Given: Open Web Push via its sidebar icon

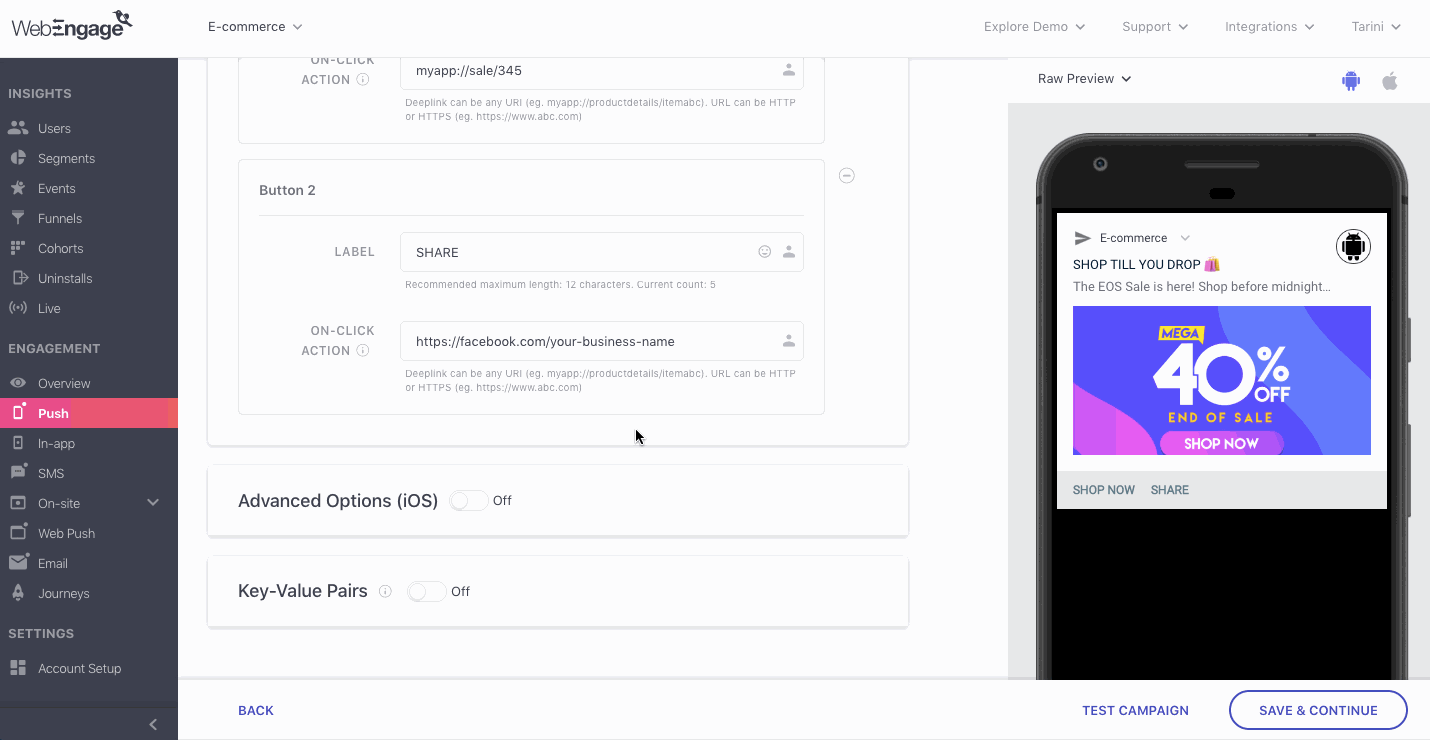Looking at the screenshot, I should pos(17,533).
